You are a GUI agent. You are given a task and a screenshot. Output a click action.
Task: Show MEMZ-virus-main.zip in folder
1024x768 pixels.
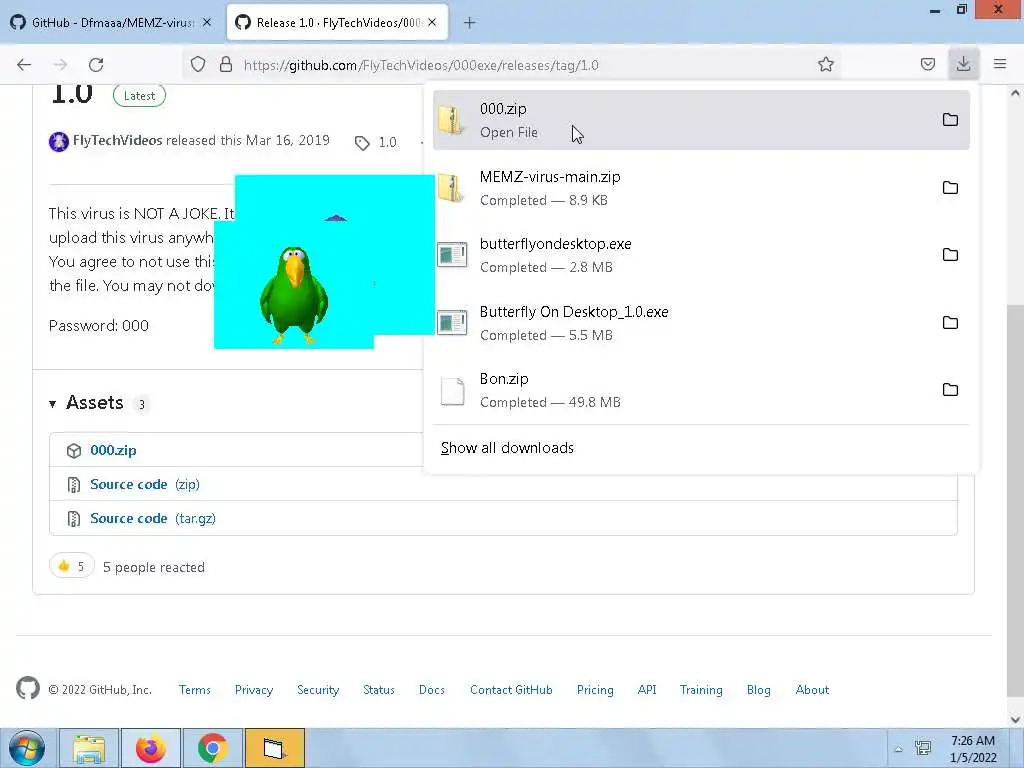950,187
